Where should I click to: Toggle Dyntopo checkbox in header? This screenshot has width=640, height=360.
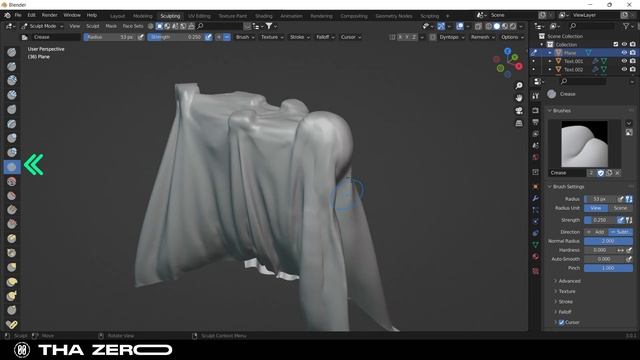(433, 37)
